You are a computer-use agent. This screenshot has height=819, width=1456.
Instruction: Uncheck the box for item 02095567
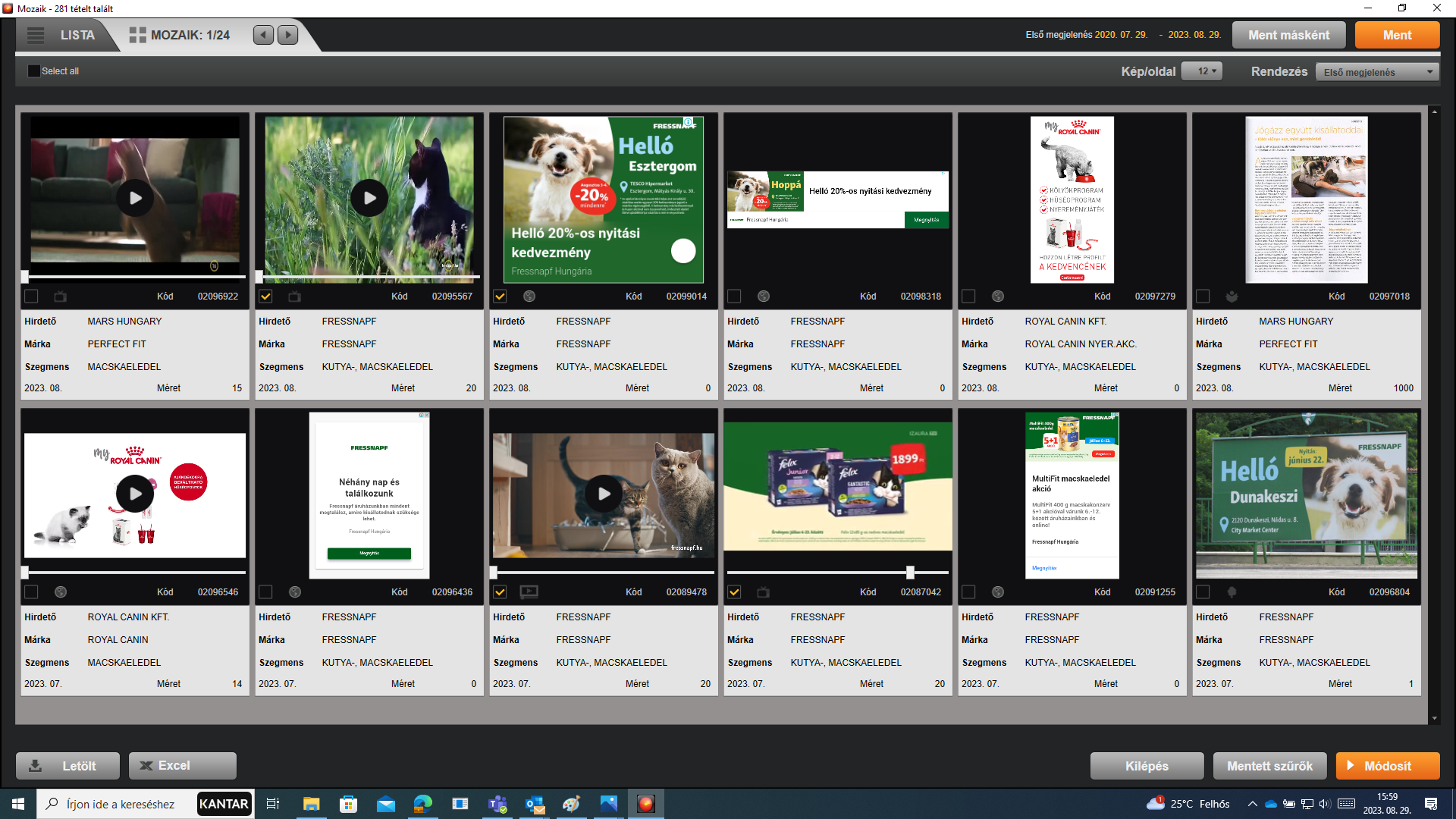[265, 297]
